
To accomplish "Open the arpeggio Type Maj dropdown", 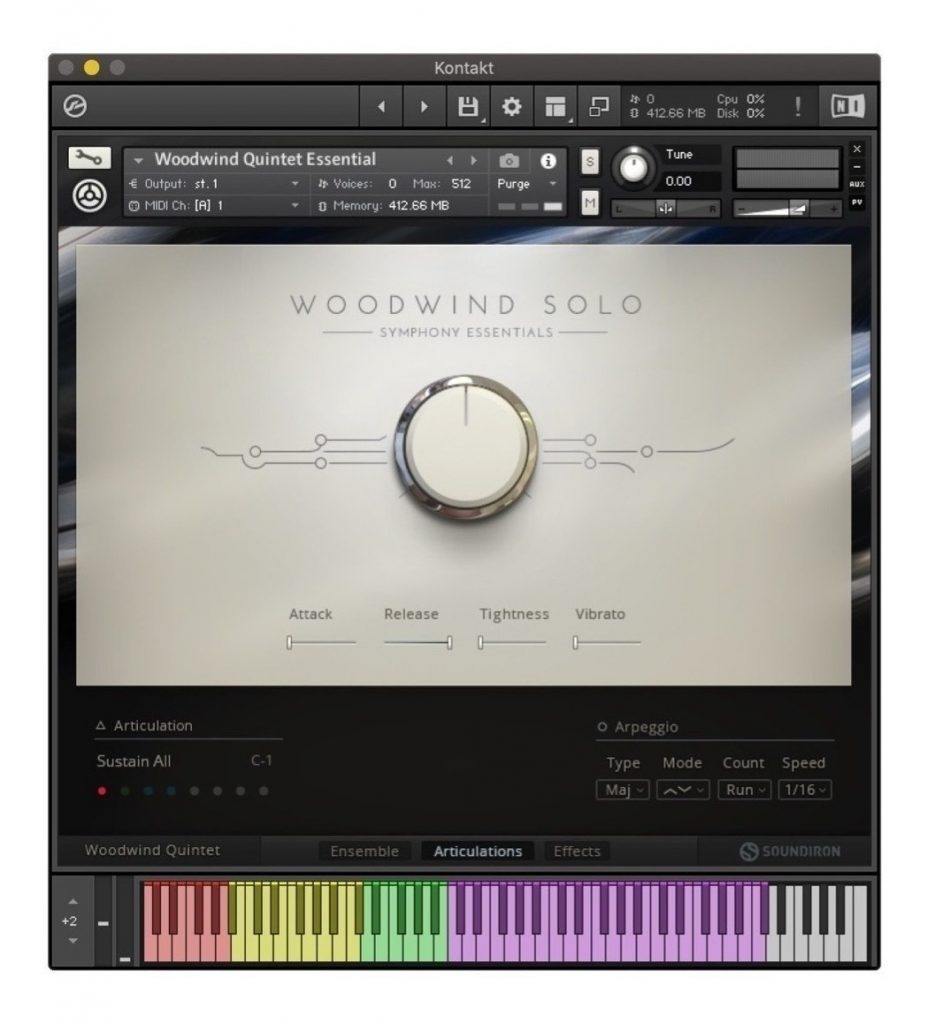I will (x=623, y=790).
